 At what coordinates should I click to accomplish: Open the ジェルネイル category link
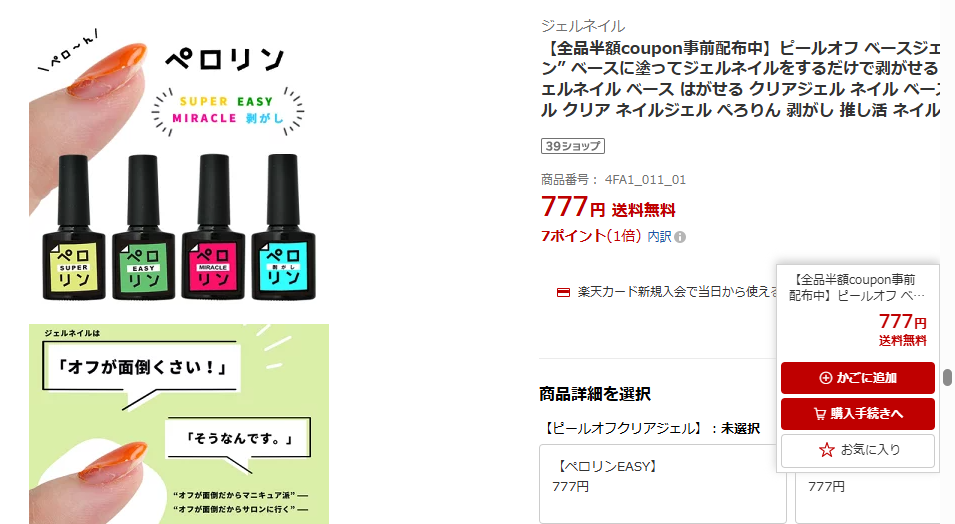[x=583, y=26]
